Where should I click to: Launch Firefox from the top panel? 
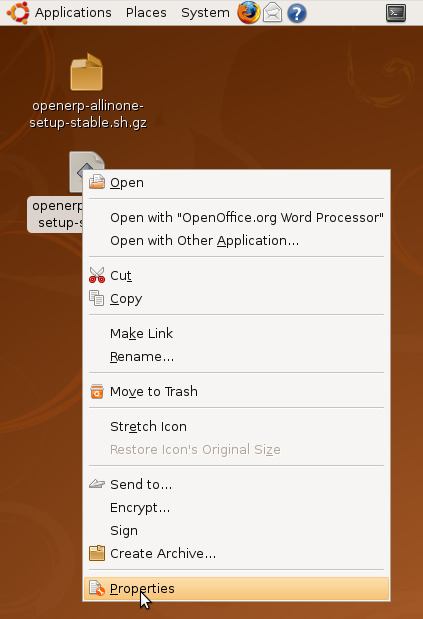tap(249, 12)
